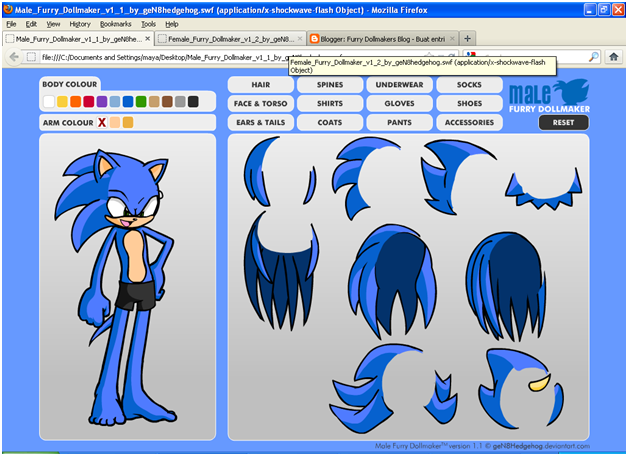
Task: Pick the brown body colour swatch
Action: (167, 102)
